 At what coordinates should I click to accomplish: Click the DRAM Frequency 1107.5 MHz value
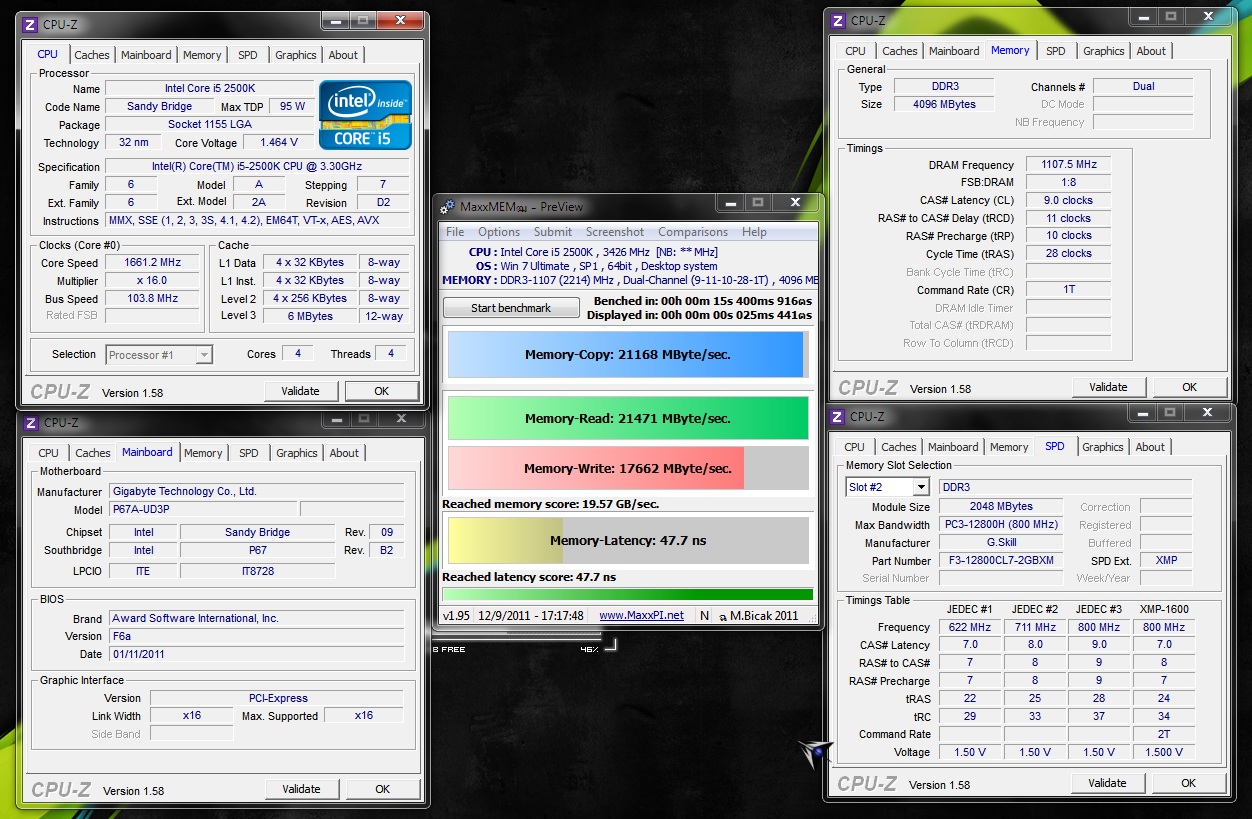pyautogui.click(x=1067, y=165)
